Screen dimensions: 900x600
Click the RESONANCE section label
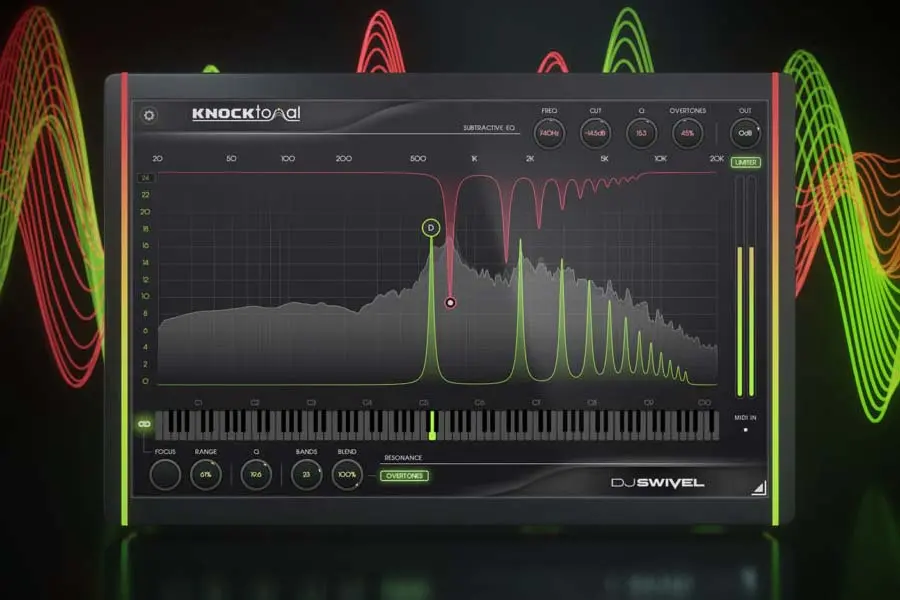pos(403,458)
